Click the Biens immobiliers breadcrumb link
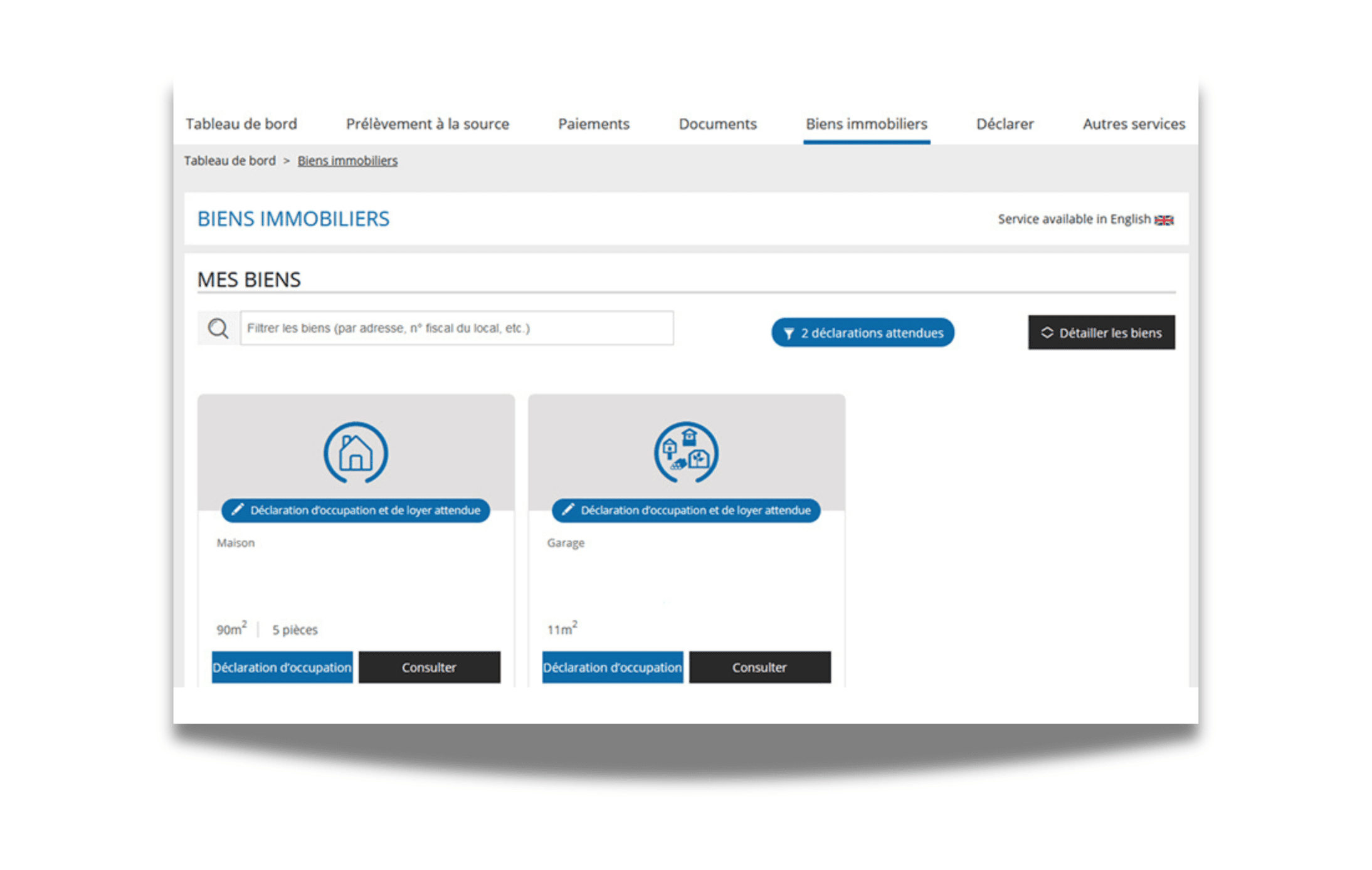Screen dimensions: 1372x870 coord(347,161)
